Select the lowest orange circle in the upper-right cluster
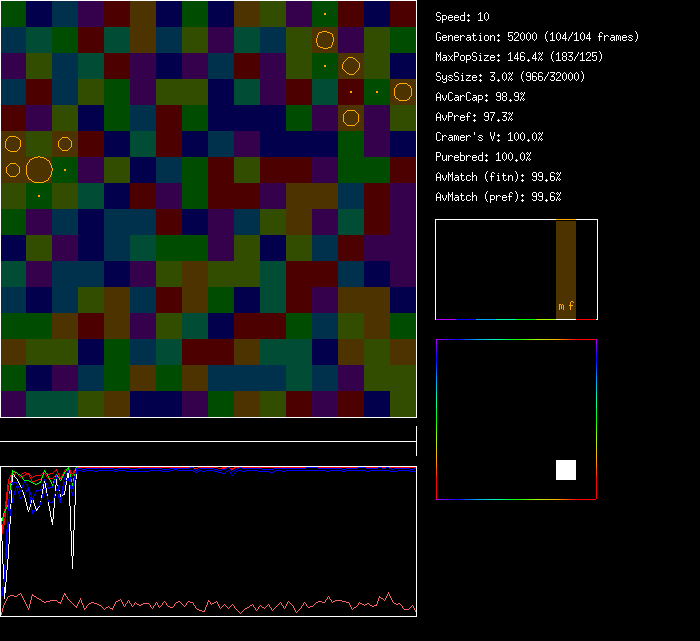Image resolution: width=700 pixels, height=641 pixels. pos(350,118)
